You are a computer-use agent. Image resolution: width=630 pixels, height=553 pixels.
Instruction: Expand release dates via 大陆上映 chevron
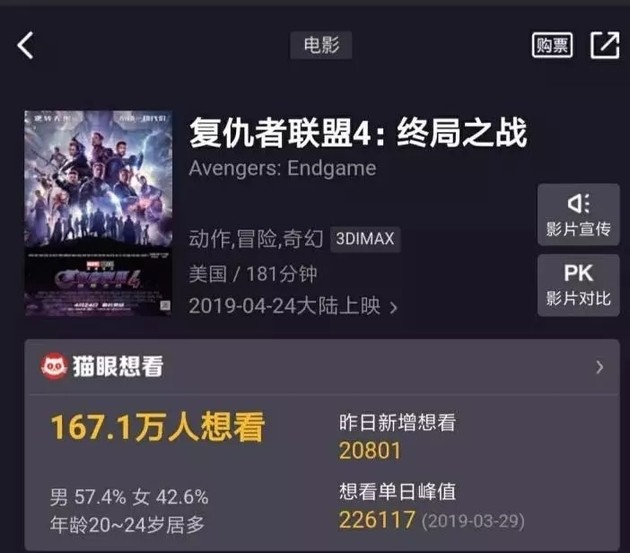coord(394,308)
